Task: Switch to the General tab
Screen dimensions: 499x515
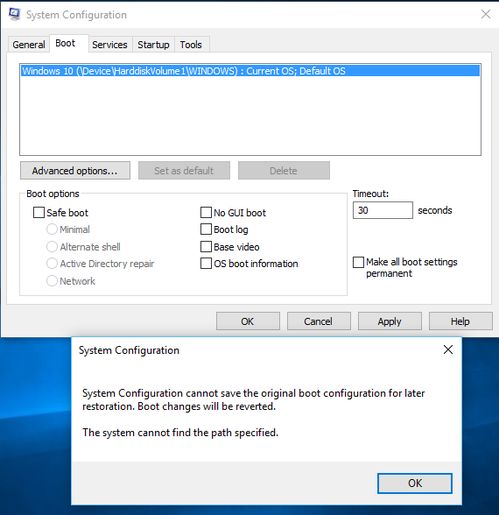Action: 29,44
